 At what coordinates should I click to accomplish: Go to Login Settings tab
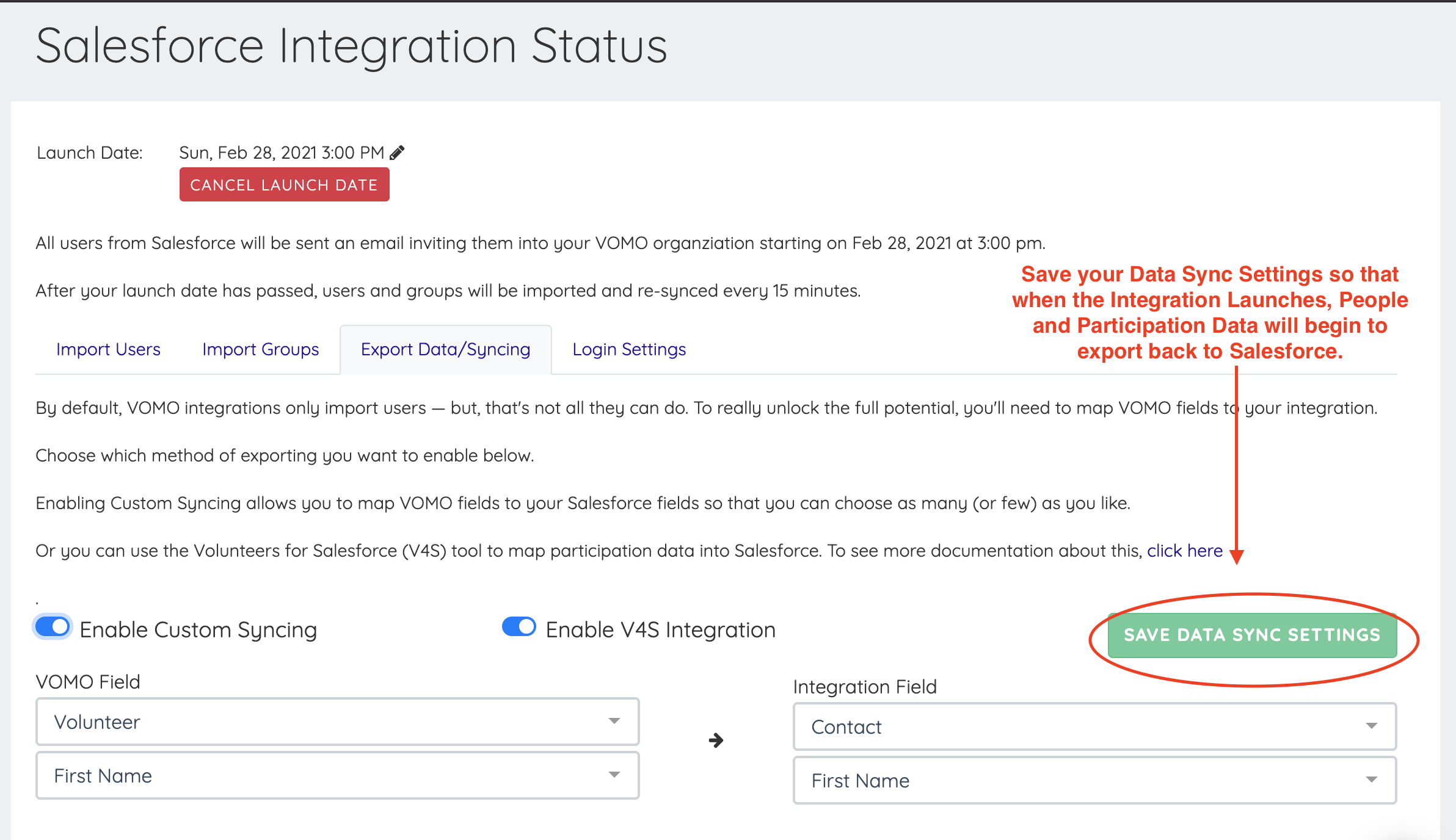point(629,349)
